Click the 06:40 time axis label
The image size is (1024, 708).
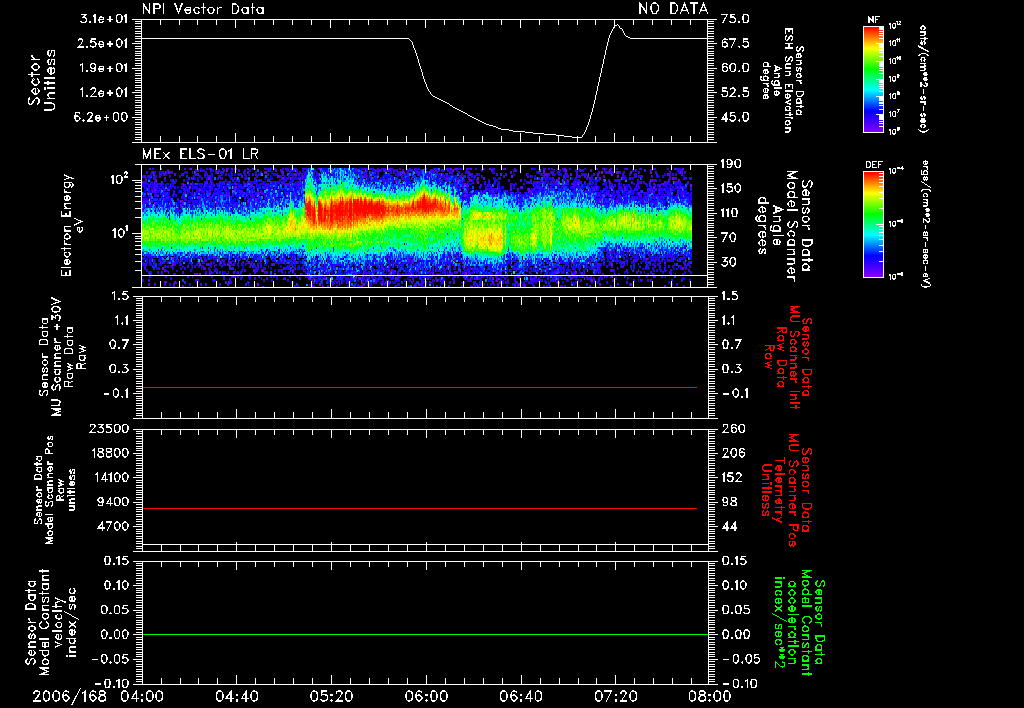520,696
